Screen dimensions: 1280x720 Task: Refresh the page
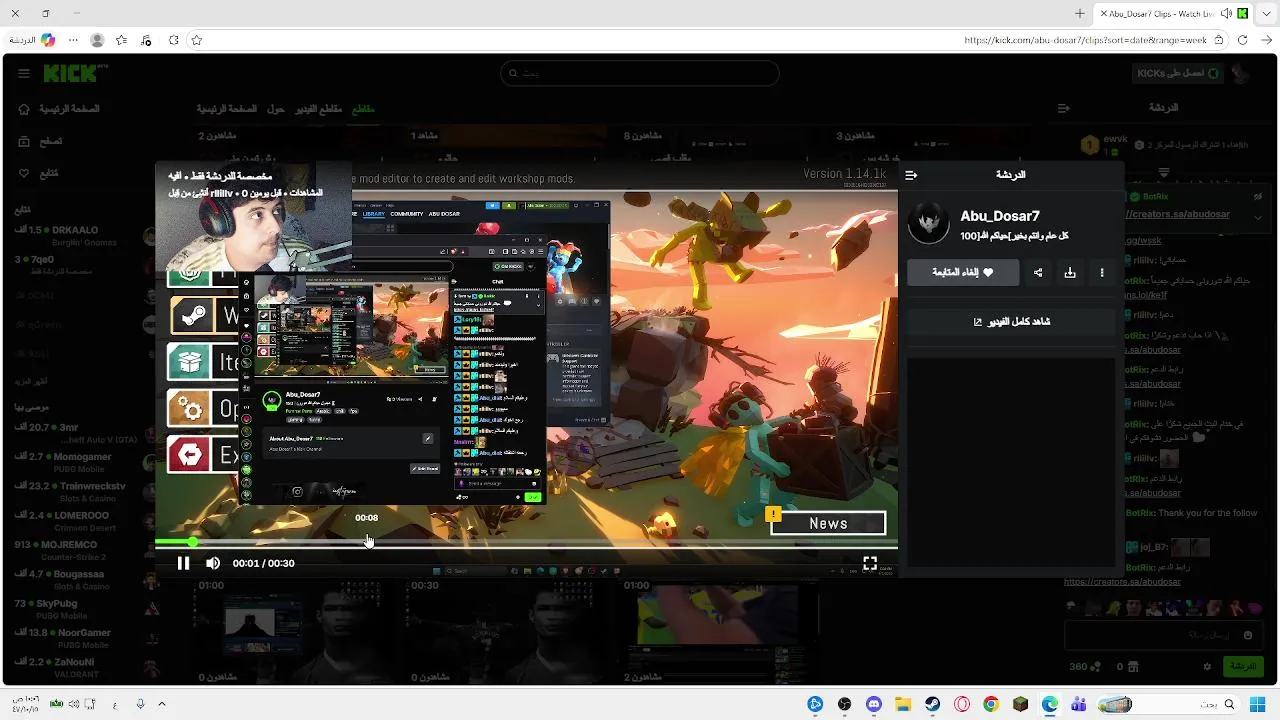(1242, 40)
